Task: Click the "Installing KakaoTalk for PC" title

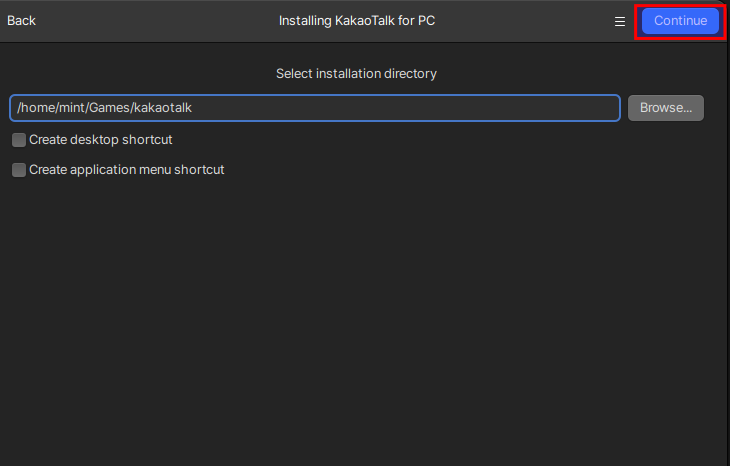Action: point(356,21)
